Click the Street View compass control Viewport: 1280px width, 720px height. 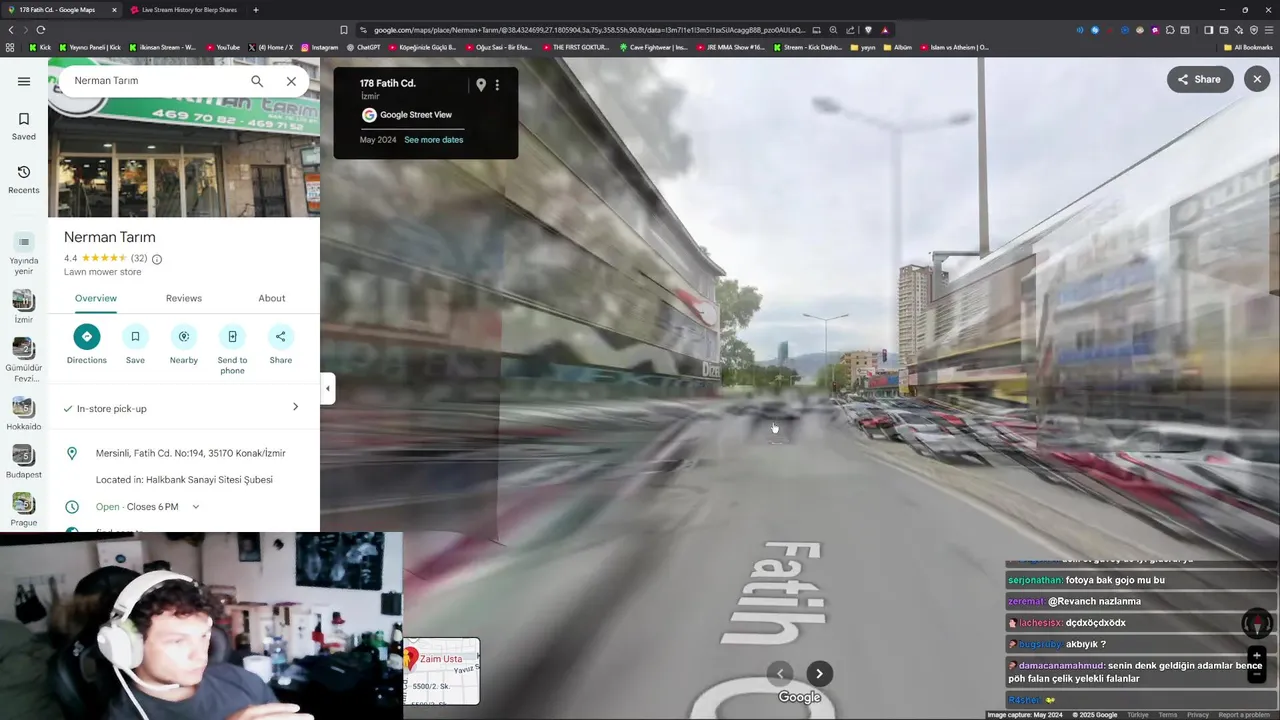(1257, 623)
